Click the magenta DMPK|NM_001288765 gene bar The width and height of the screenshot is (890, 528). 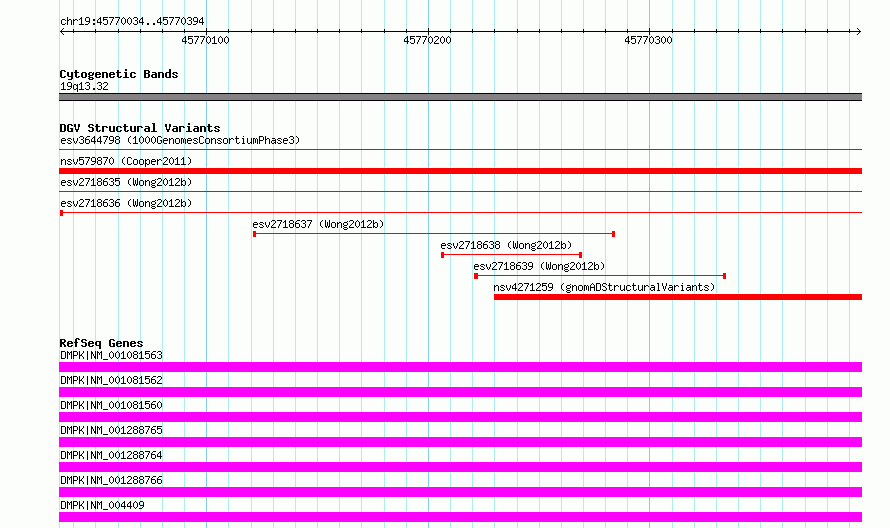pos(460,442)
